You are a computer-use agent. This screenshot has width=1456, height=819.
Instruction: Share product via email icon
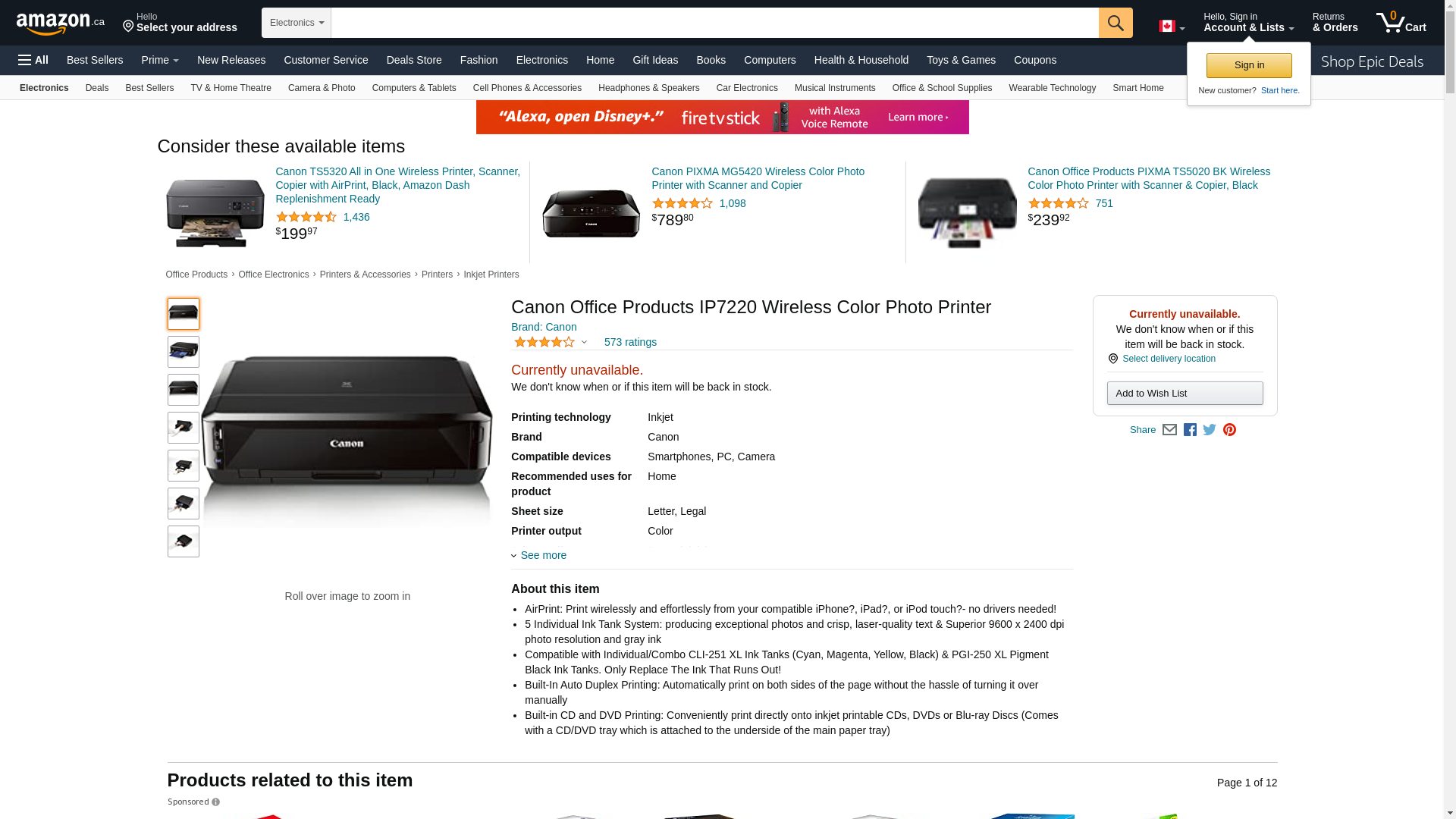click(x=1169, y=430)
